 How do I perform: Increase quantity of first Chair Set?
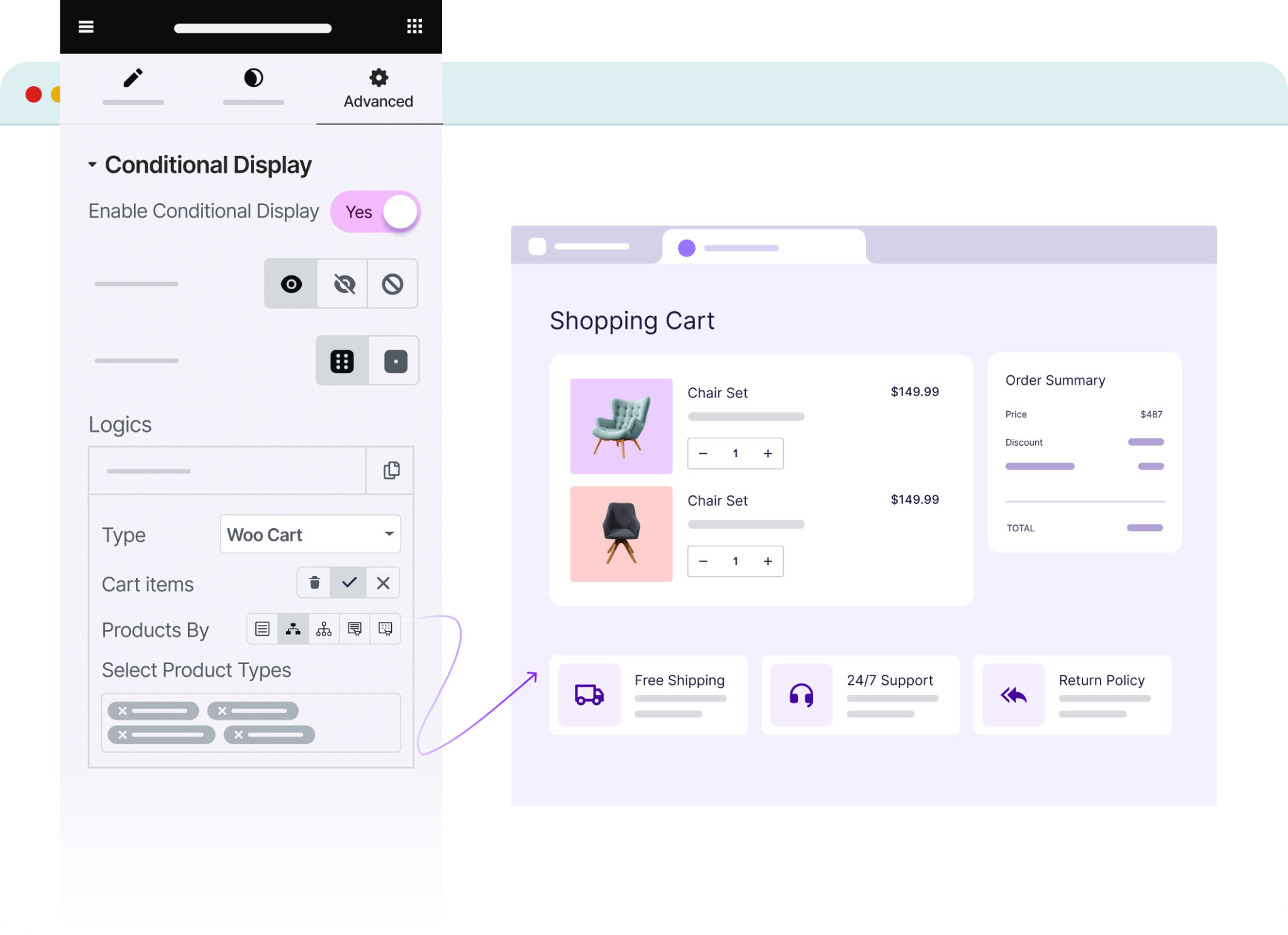click(x=768, y=453)
